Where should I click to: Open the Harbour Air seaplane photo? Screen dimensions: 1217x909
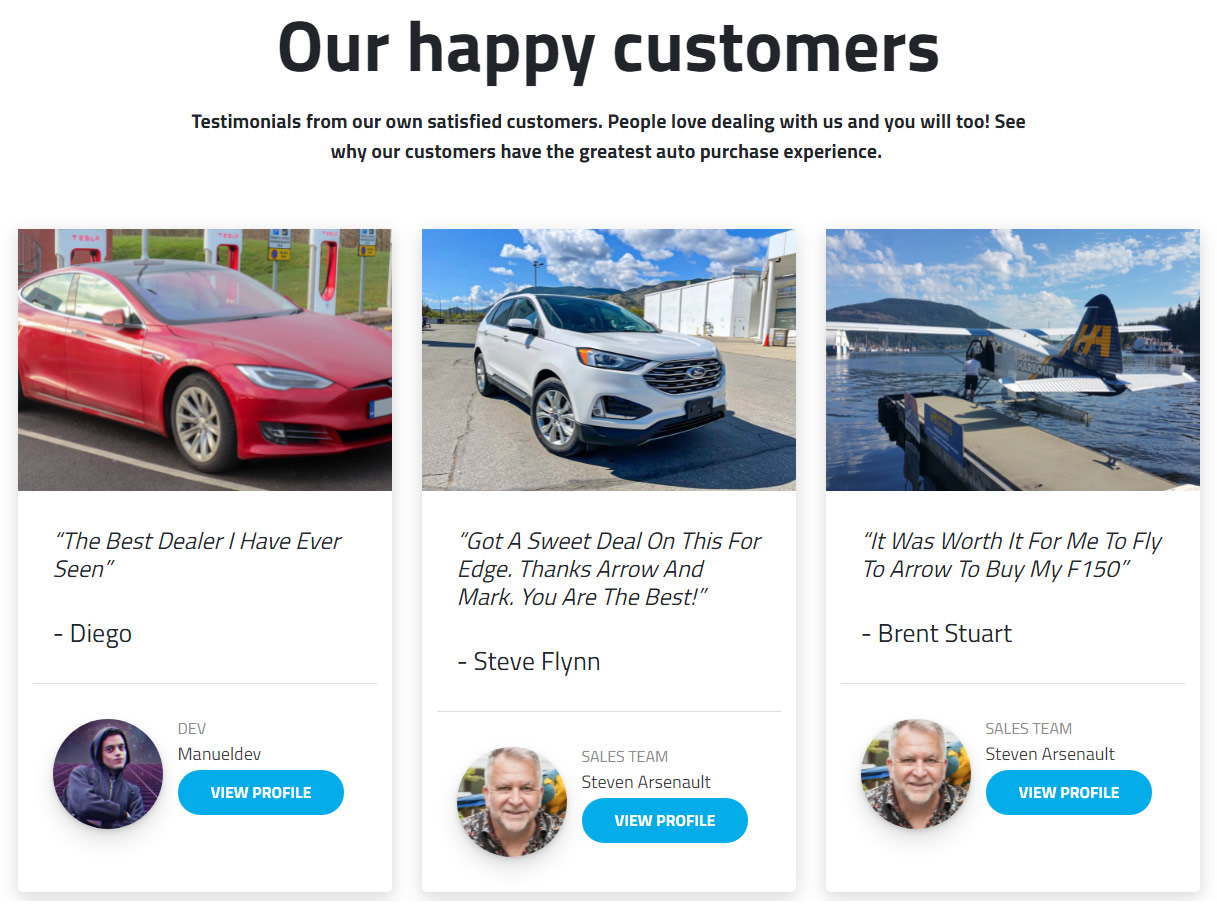(x=1013, y=360)
